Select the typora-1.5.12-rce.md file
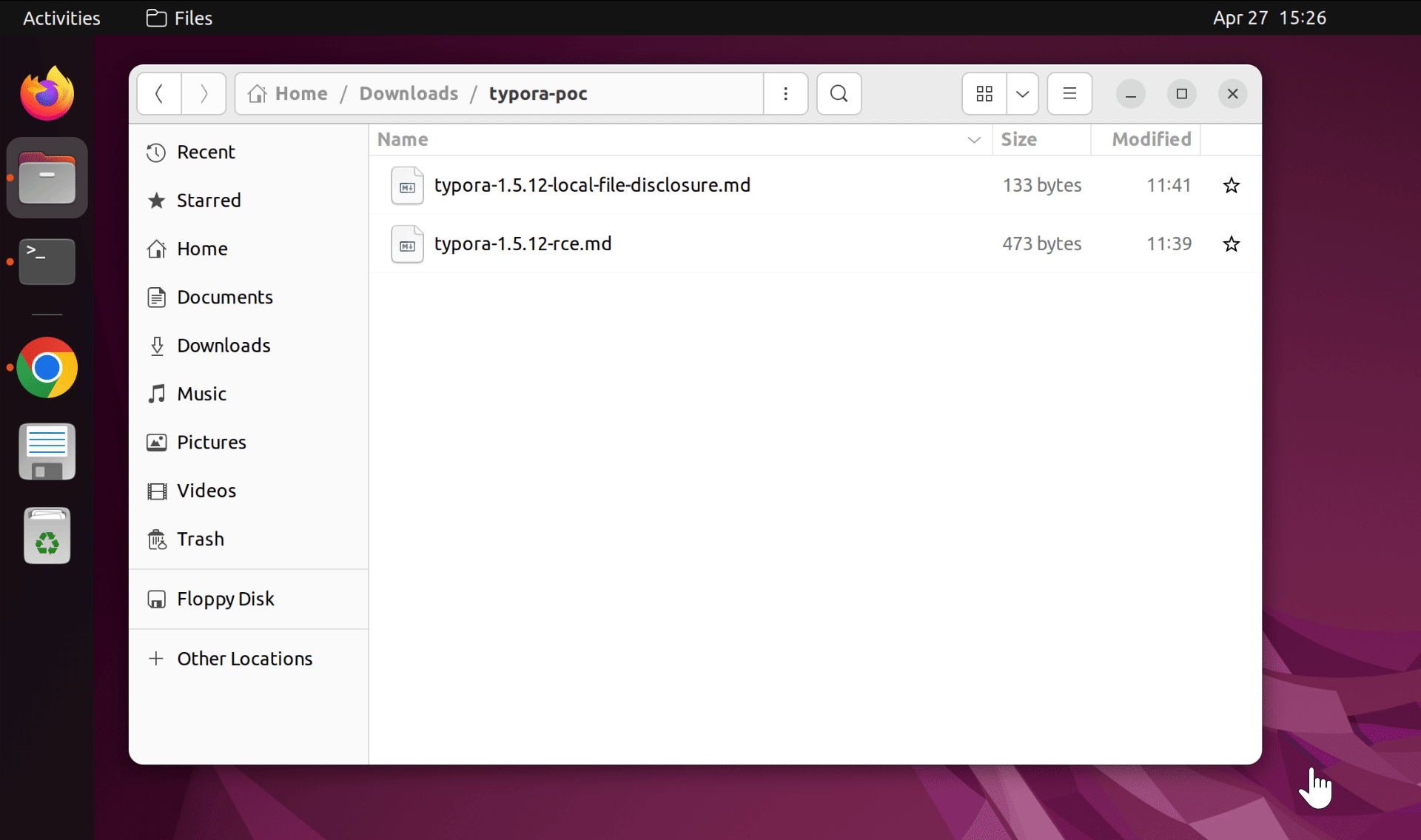Image resolution: width=1421 pixels, height=840 pixels. click(x=523, y=244)
